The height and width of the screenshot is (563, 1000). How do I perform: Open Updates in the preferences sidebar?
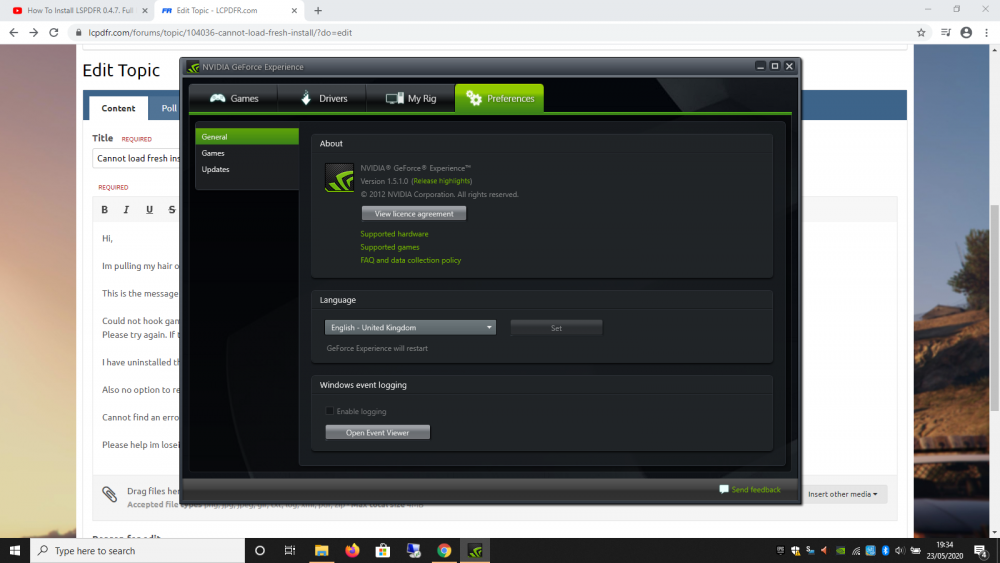point(247,169)
